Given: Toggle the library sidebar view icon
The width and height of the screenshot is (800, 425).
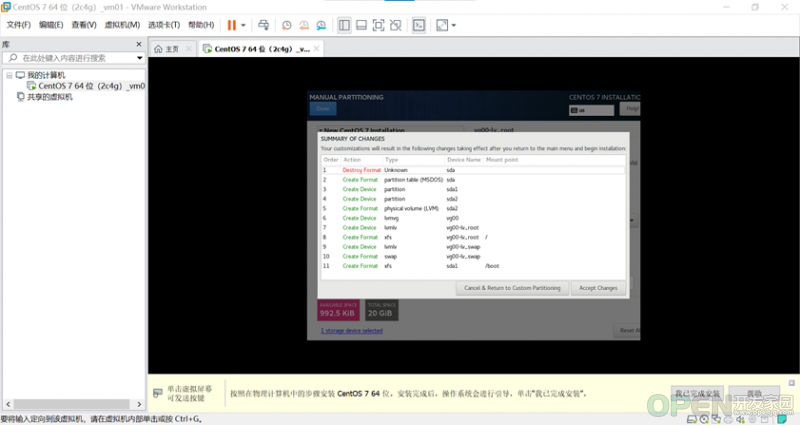Looking at the screenshot, I should 344,25.
